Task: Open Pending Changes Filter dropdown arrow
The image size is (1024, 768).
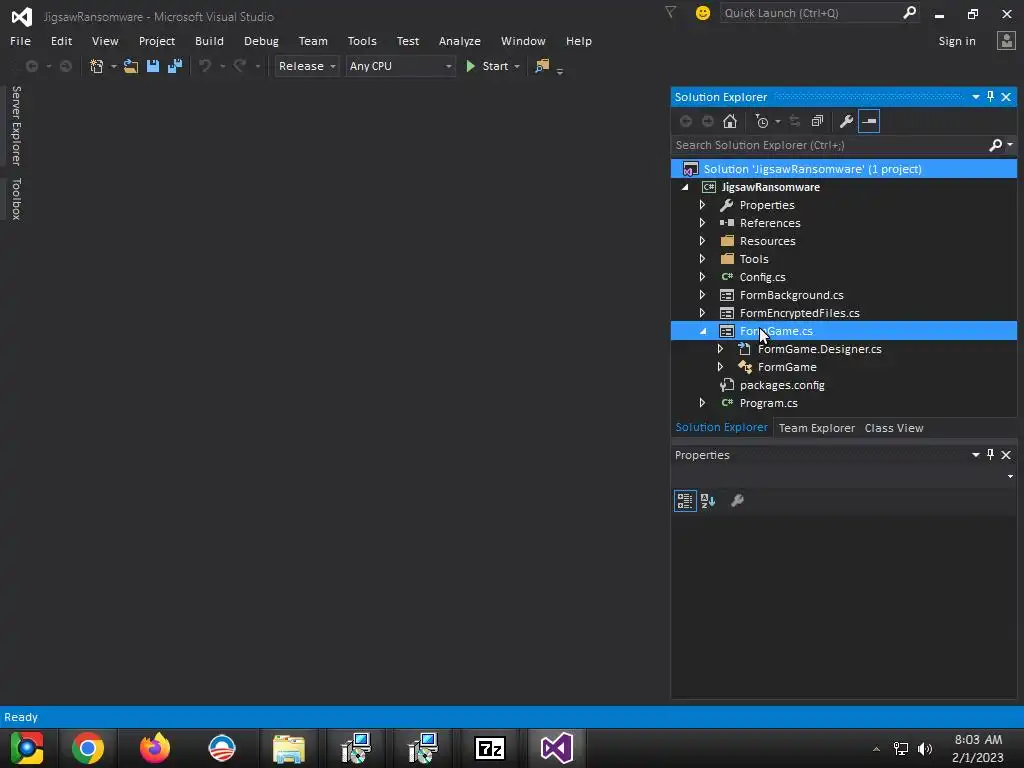Action: point(778,121)
